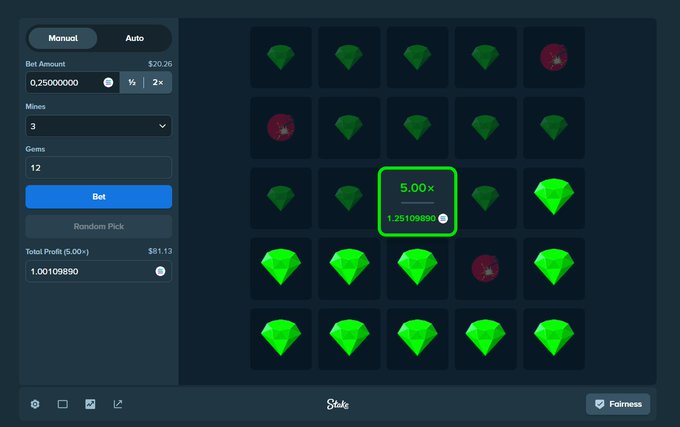Halve the bet with the ½ button
This screenshot has height=427, width=680.
pos(132,82)
